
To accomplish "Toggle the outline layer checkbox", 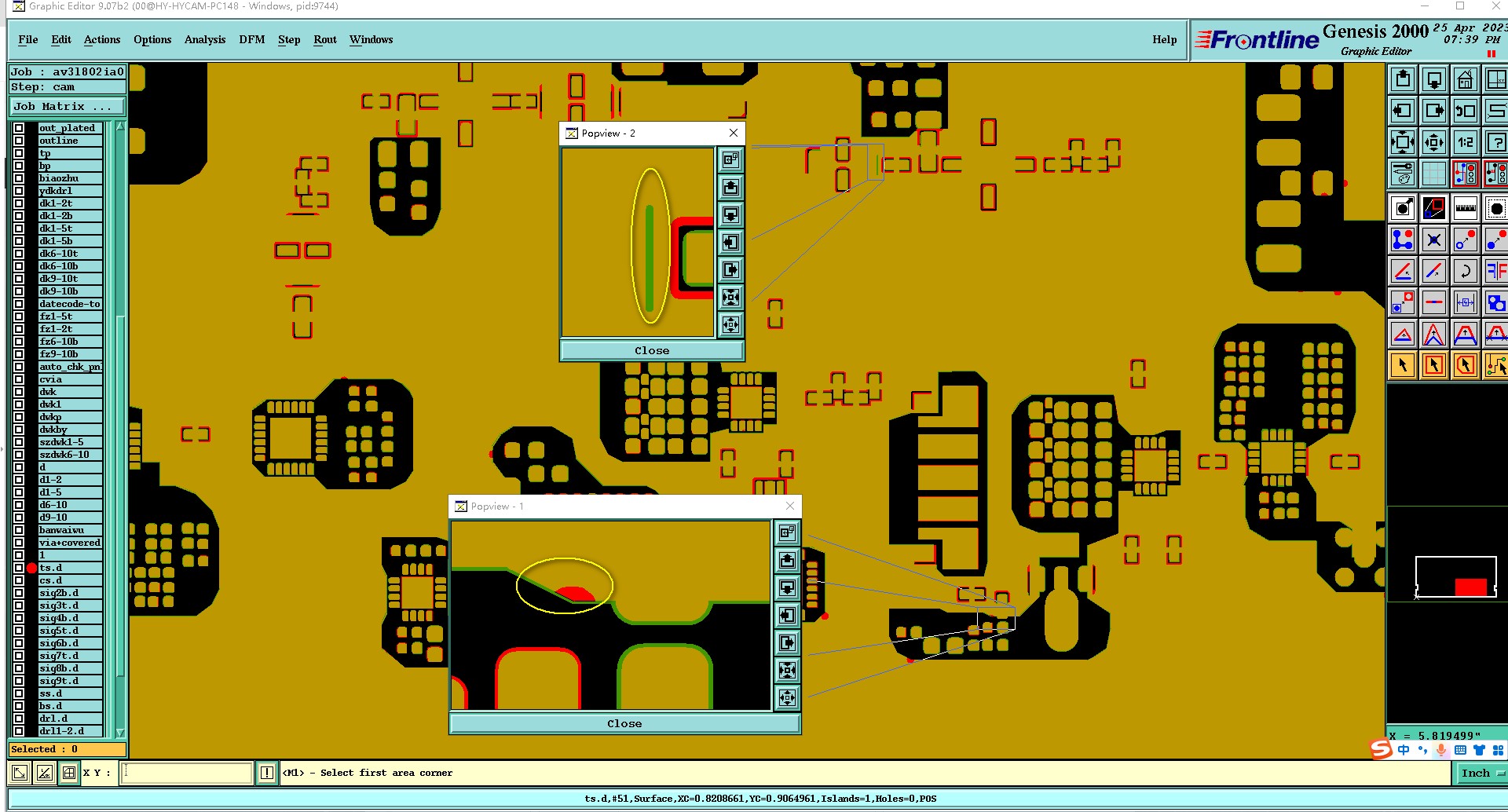I will pyautogui.click(x=19, y=141).
